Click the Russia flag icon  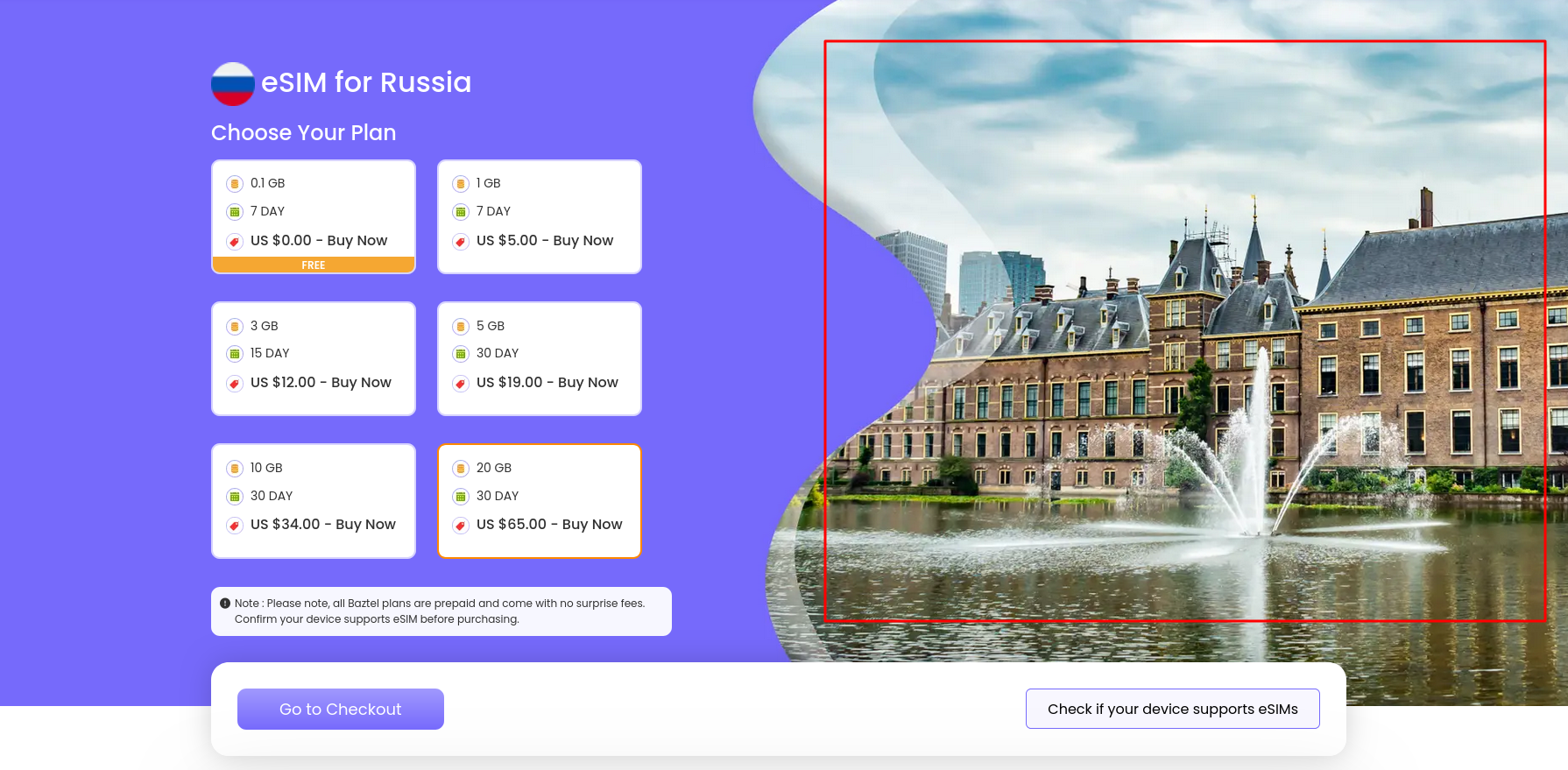tap(232, 83)
